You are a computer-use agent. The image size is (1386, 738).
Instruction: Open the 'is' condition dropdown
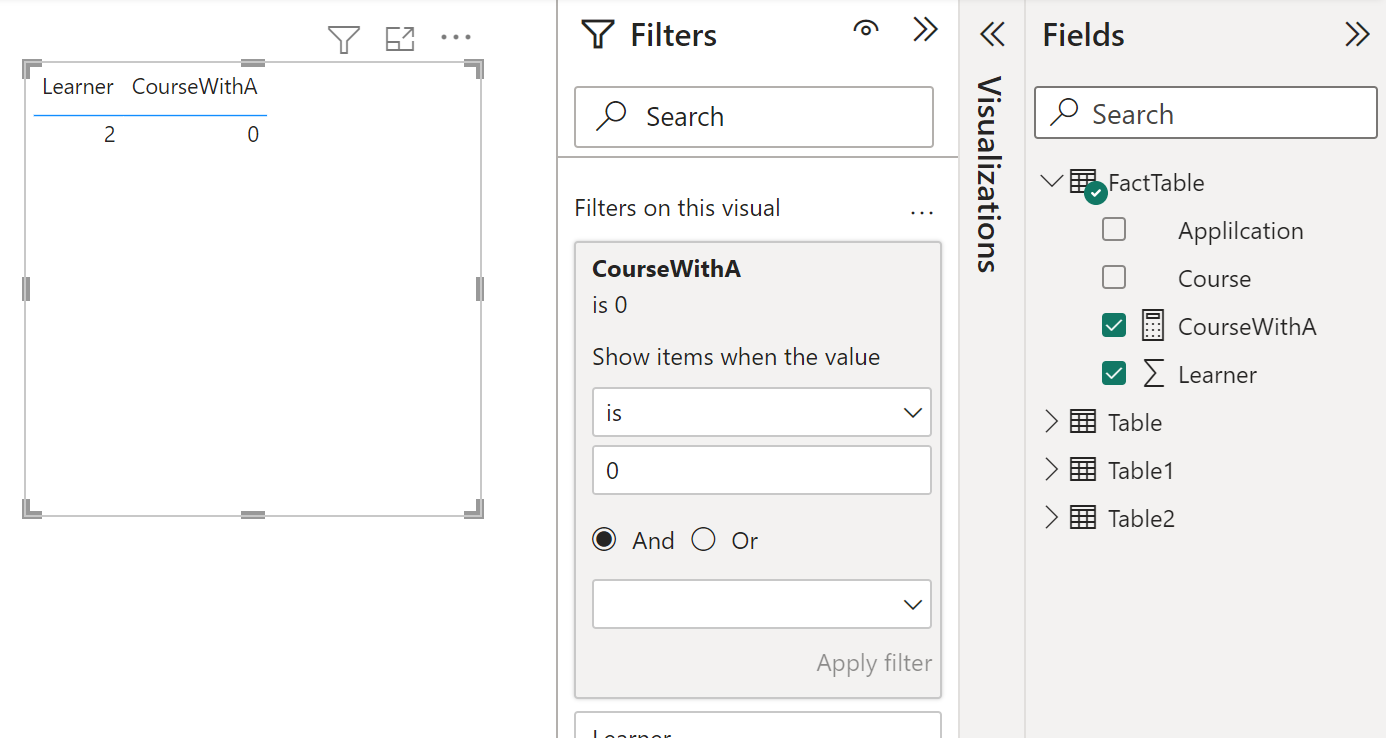pyautogui.click(x=762, y=412)
